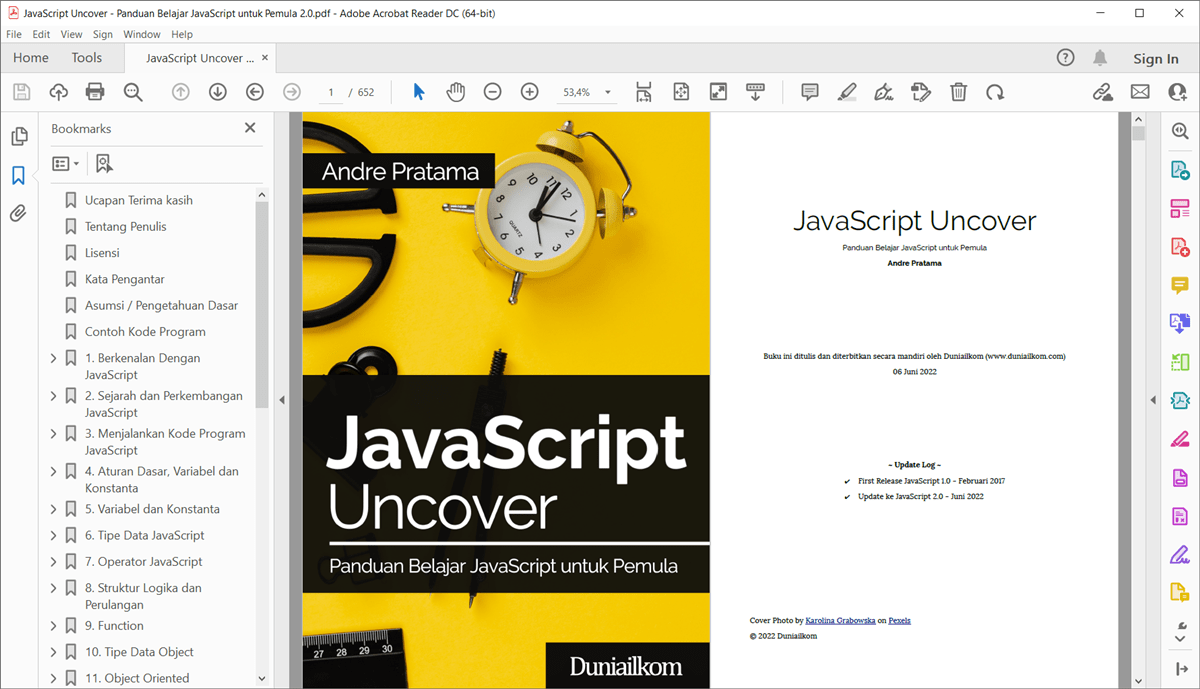
Task: Click the page number input field
Action: [330, 92]
